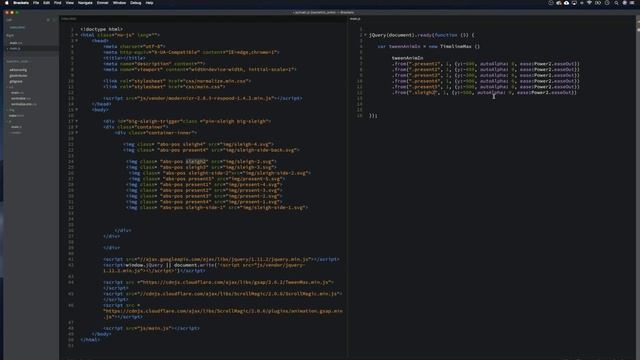Collapse the body tag on line 15
640x360 pixels.
tap(76, 110)
